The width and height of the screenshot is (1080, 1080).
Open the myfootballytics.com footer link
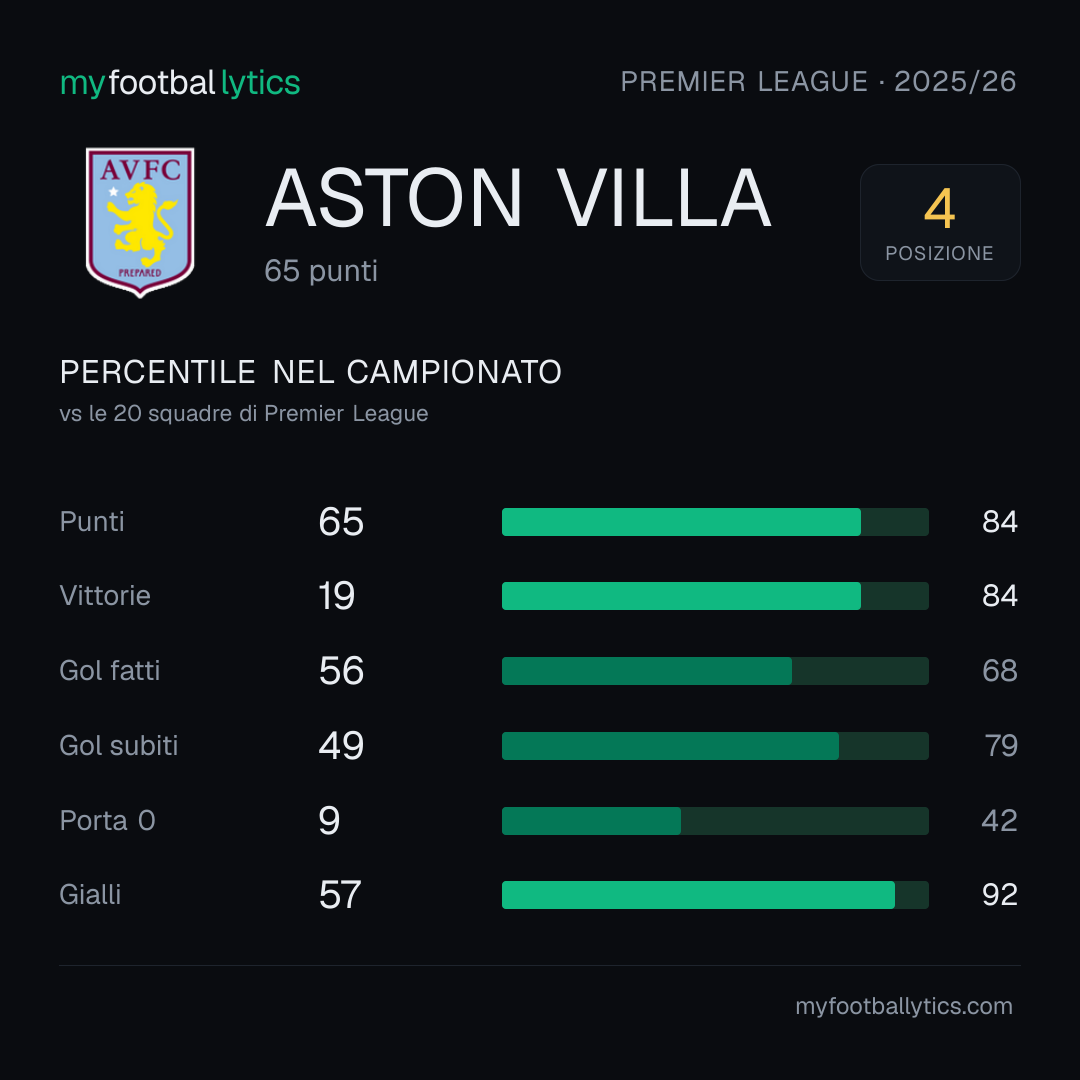(x=904, y=1006)
